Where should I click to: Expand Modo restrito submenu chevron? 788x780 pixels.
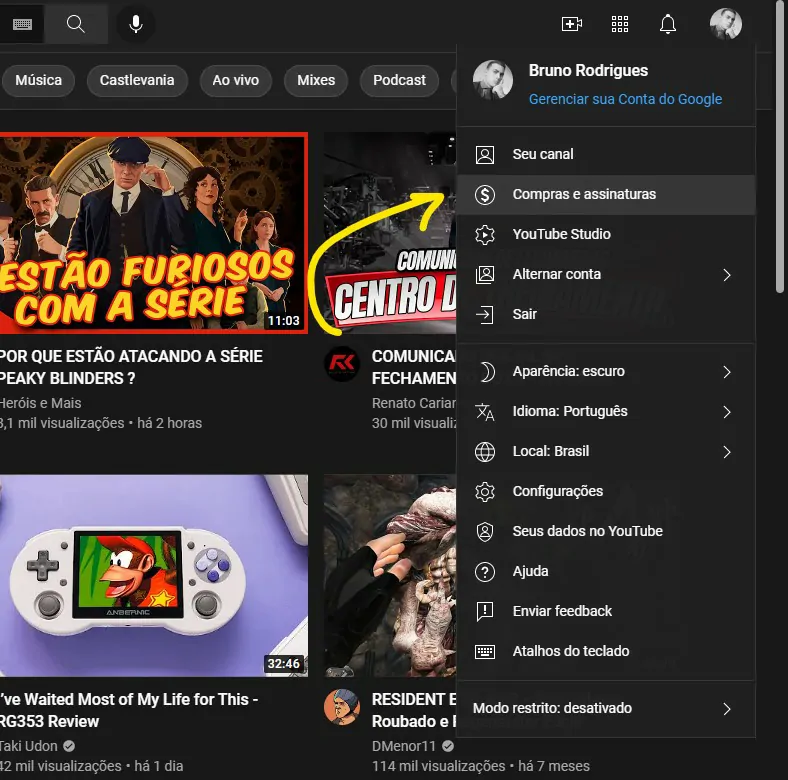727,709
